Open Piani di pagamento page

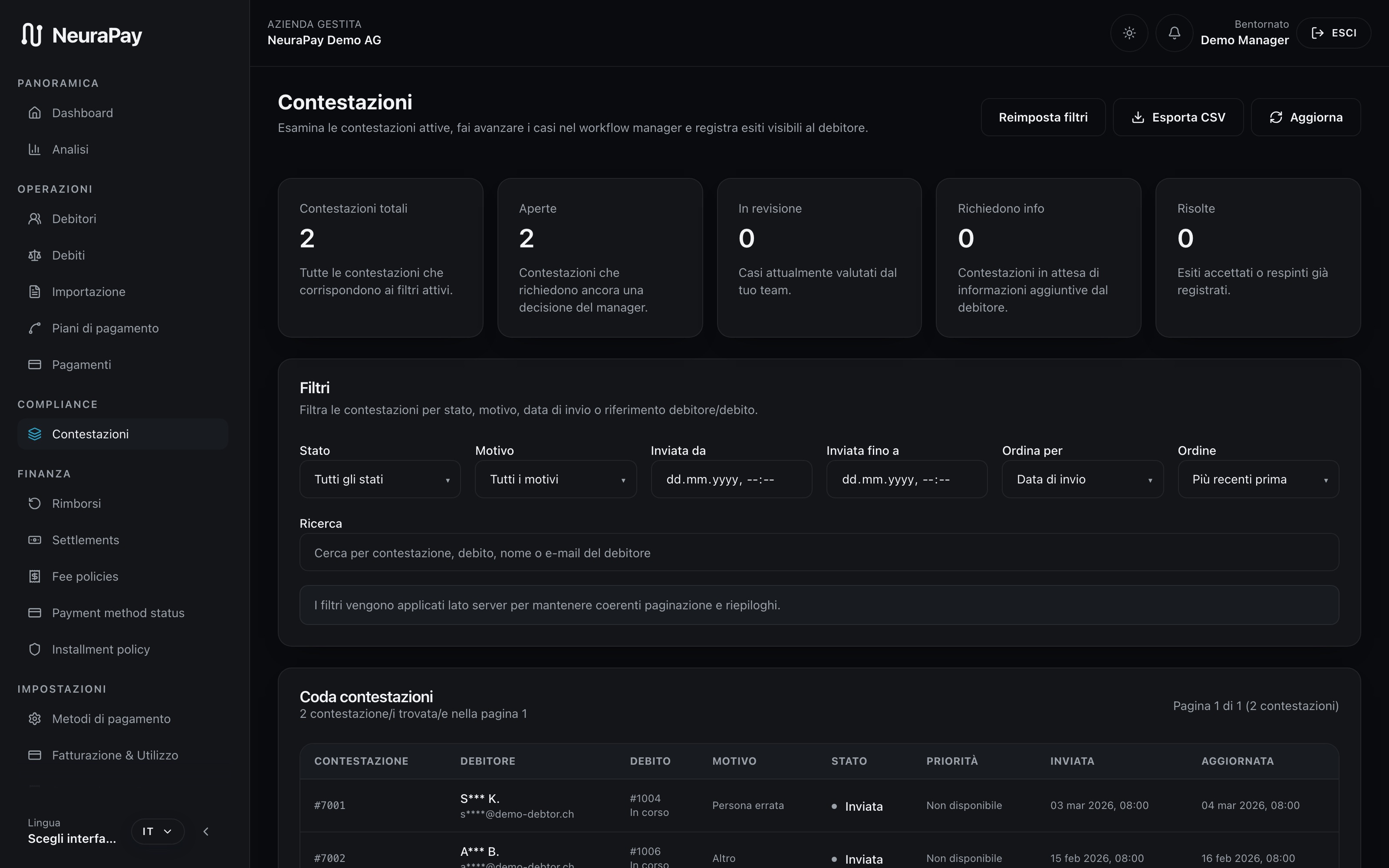pyautogui.click(x=123, y=329)
